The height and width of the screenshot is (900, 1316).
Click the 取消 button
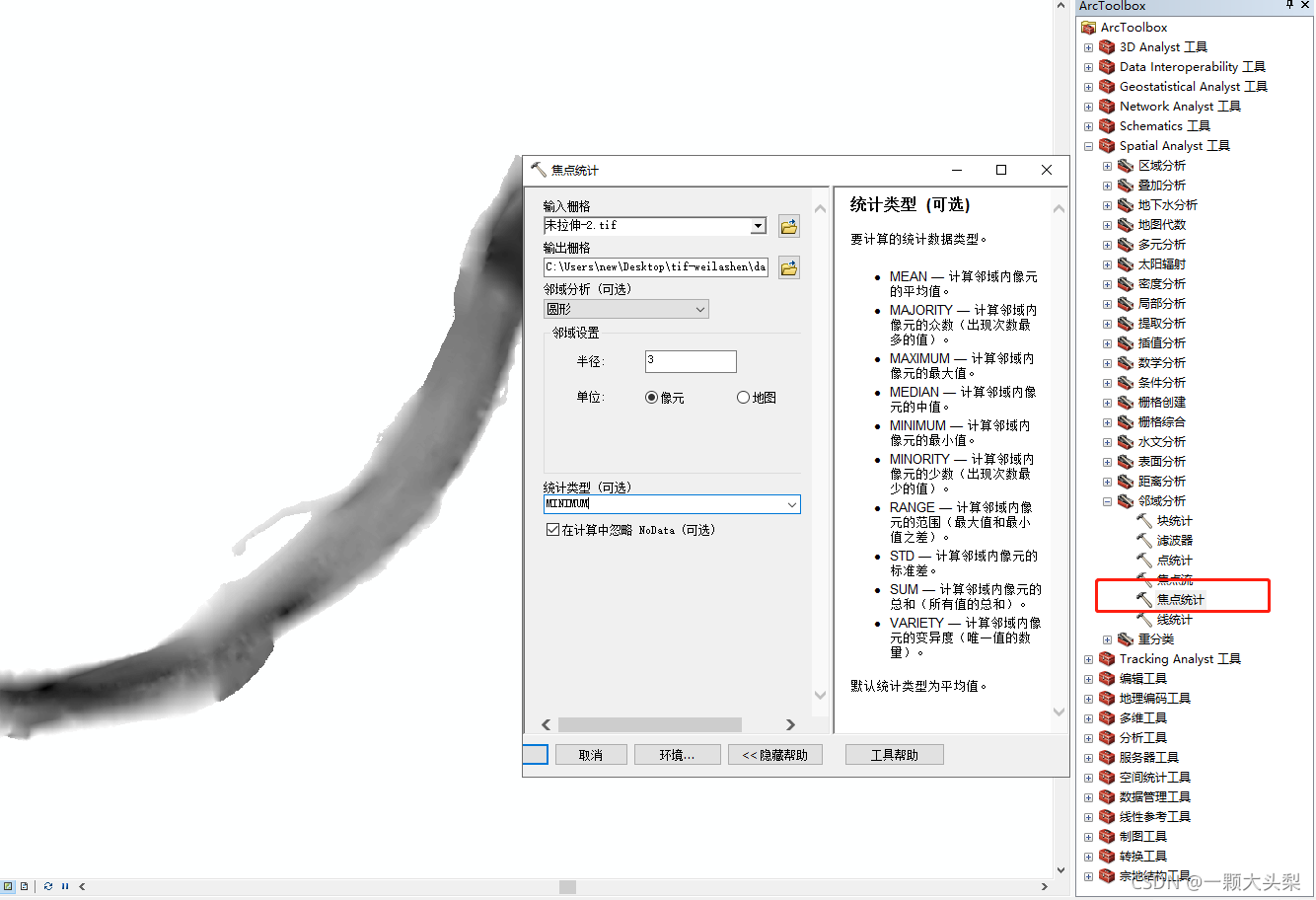point(591,754)
